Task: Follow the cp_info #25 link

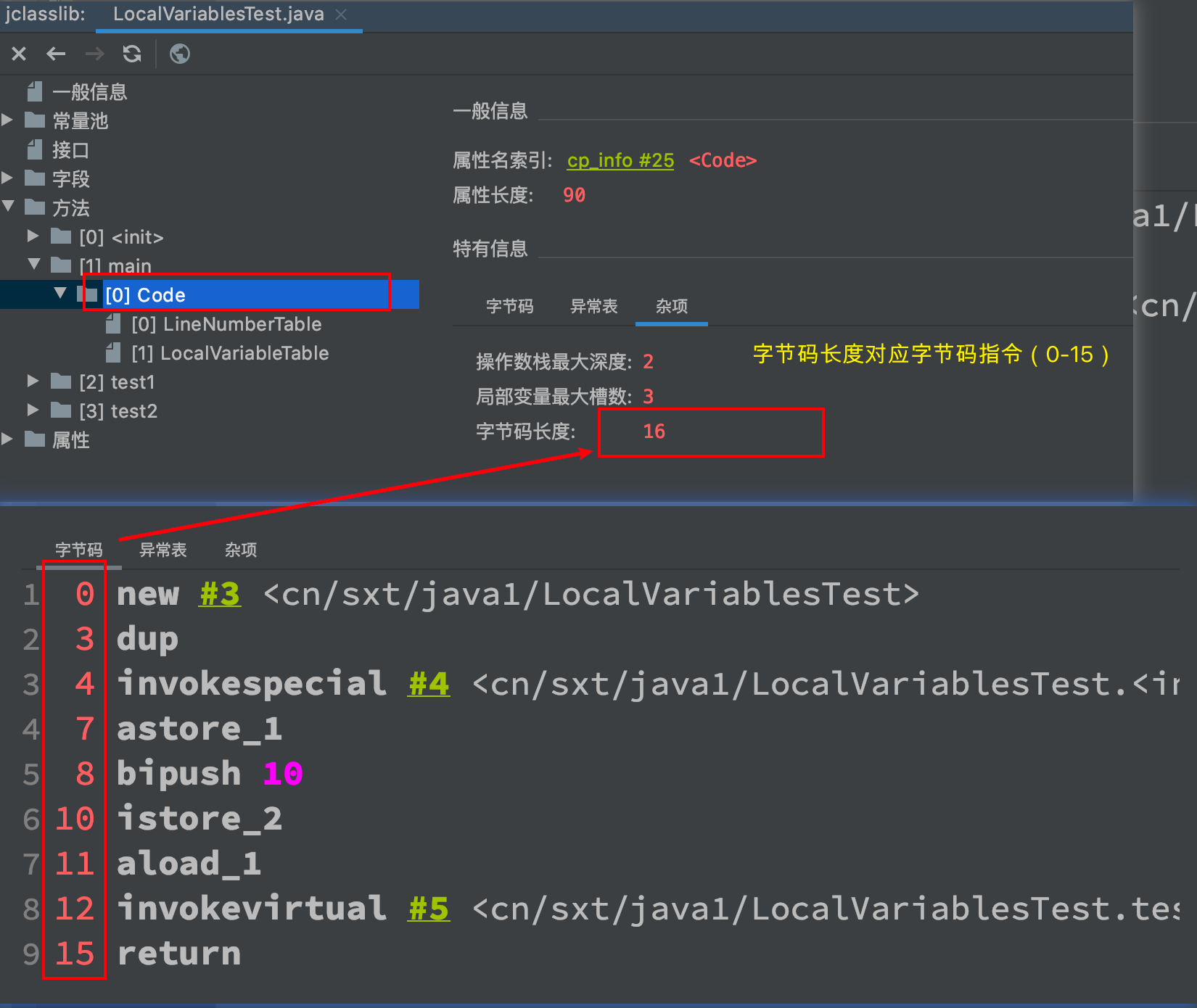Action: click(620, 160)
